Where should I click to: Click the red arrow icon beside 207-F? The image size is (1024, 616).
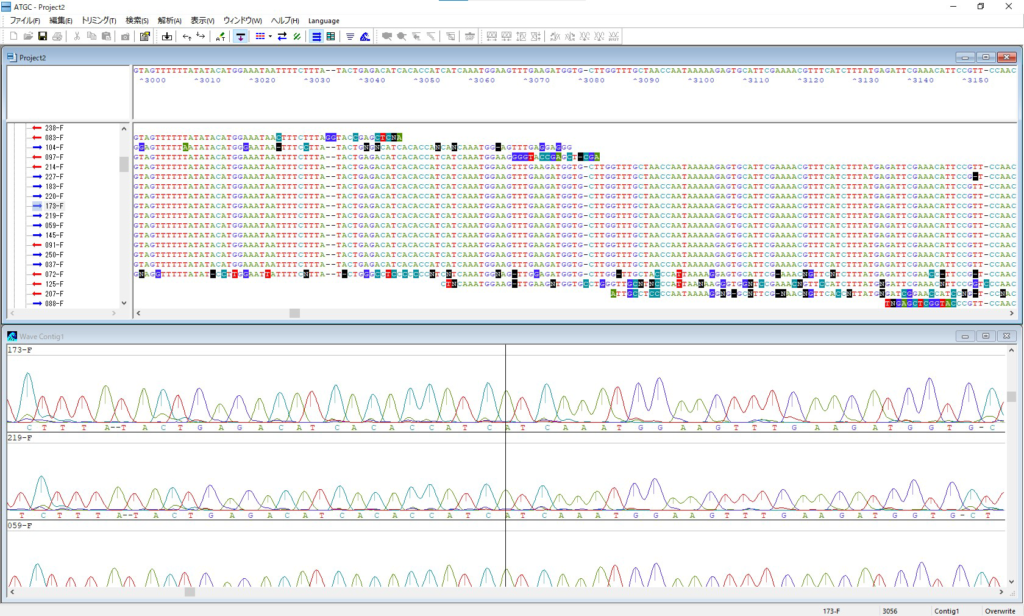click(37, 294)
